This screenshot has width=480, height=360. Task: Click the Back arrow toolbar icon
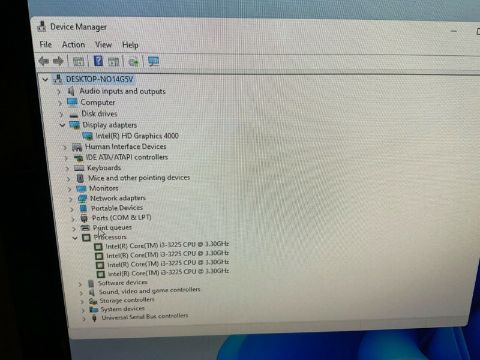pyautogui.click(x=44, y=61)
